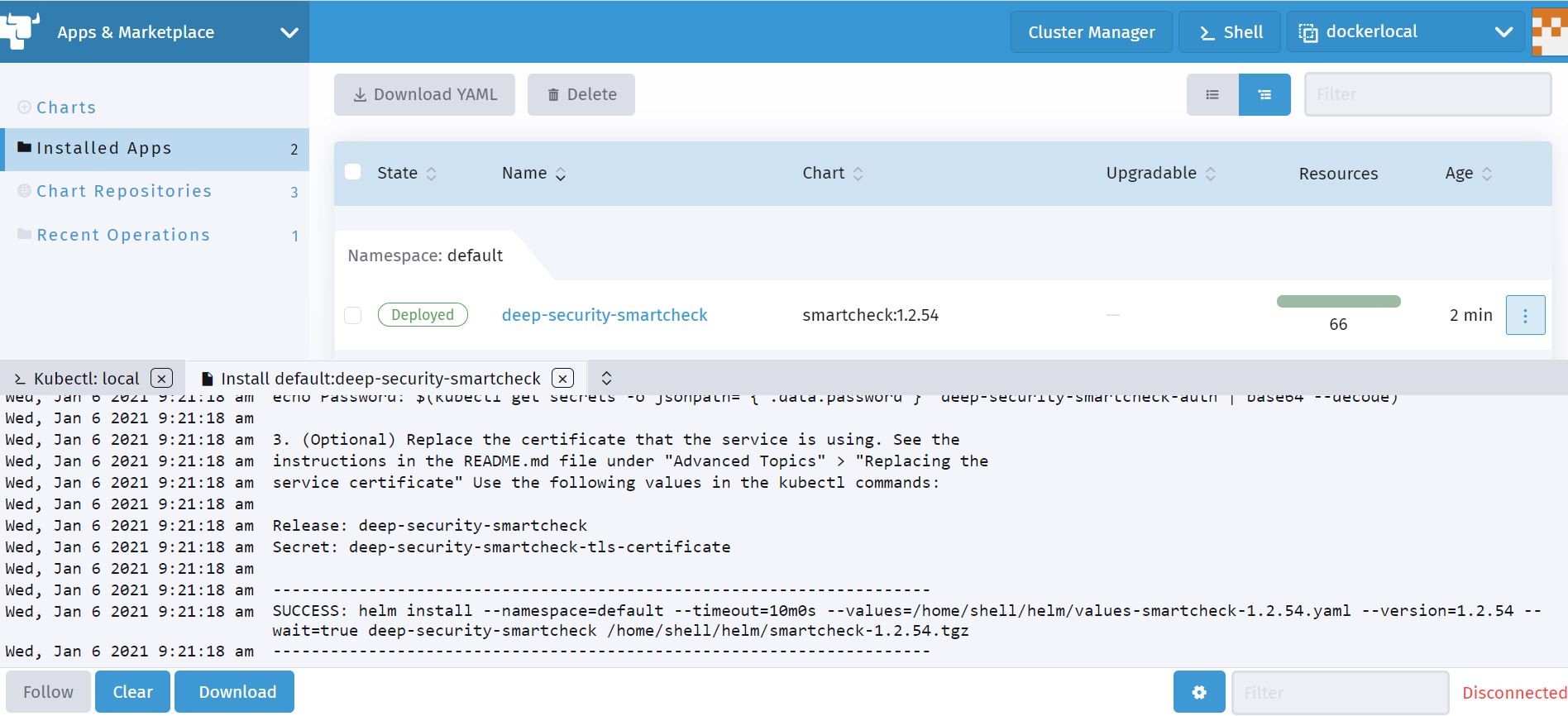Sort apps by Chart column
1568x716 pixels.
833,173
